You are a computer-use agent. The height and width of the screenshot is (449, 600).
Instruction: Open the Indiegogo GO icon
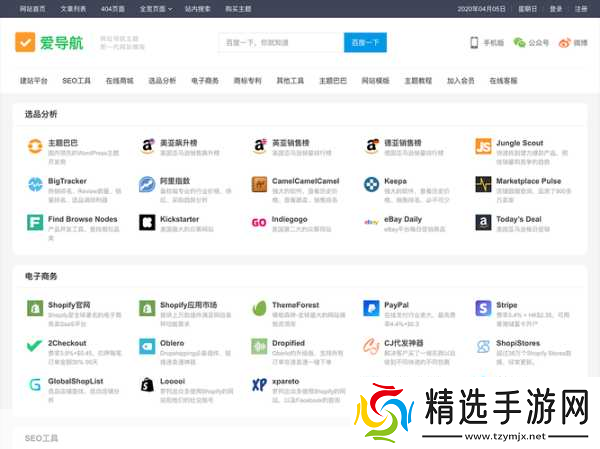click(259, 222)
